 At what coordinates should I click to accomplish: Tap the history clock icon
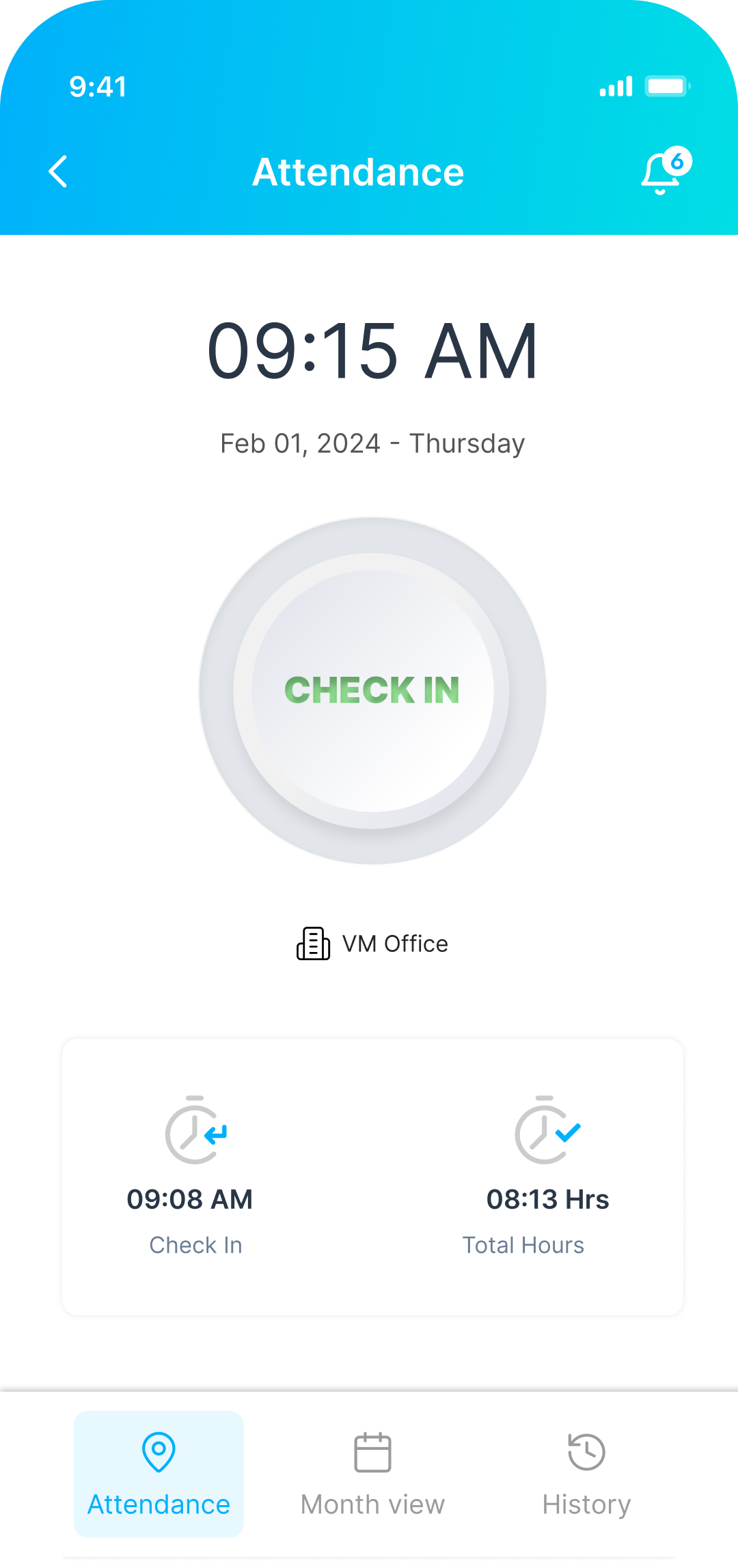tap(586, 1452)
